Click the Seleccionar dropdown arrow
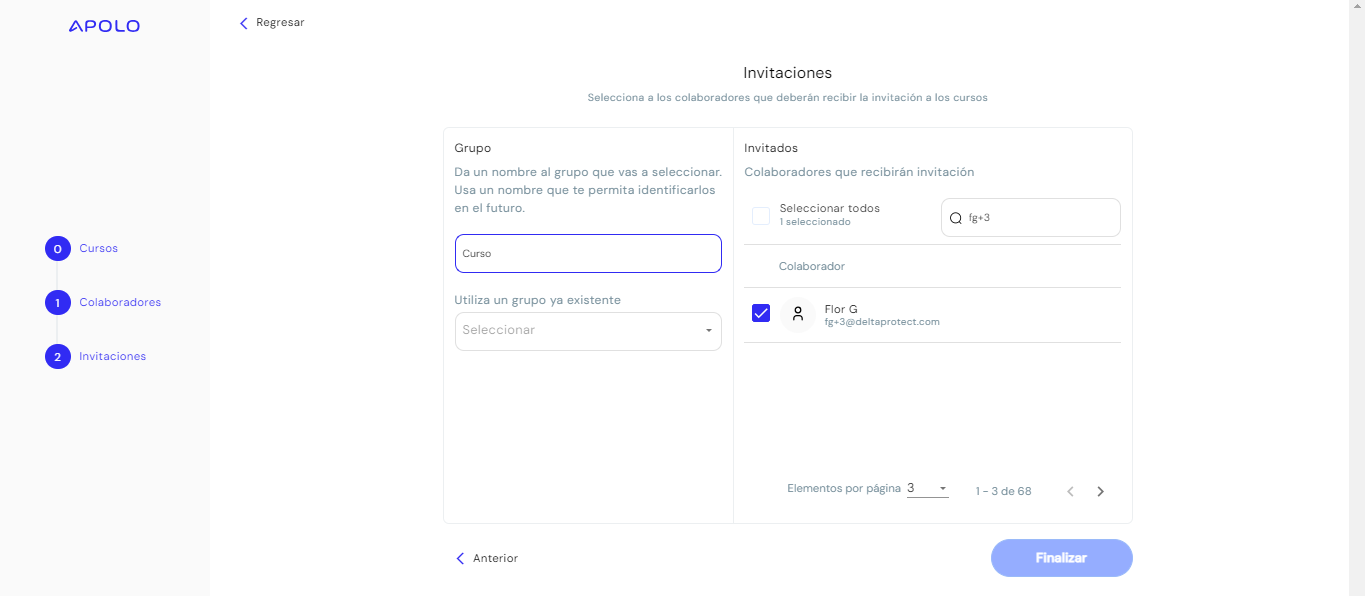Image resolution: width=1365 pixels, height=596 pixels. coord(708,331)
